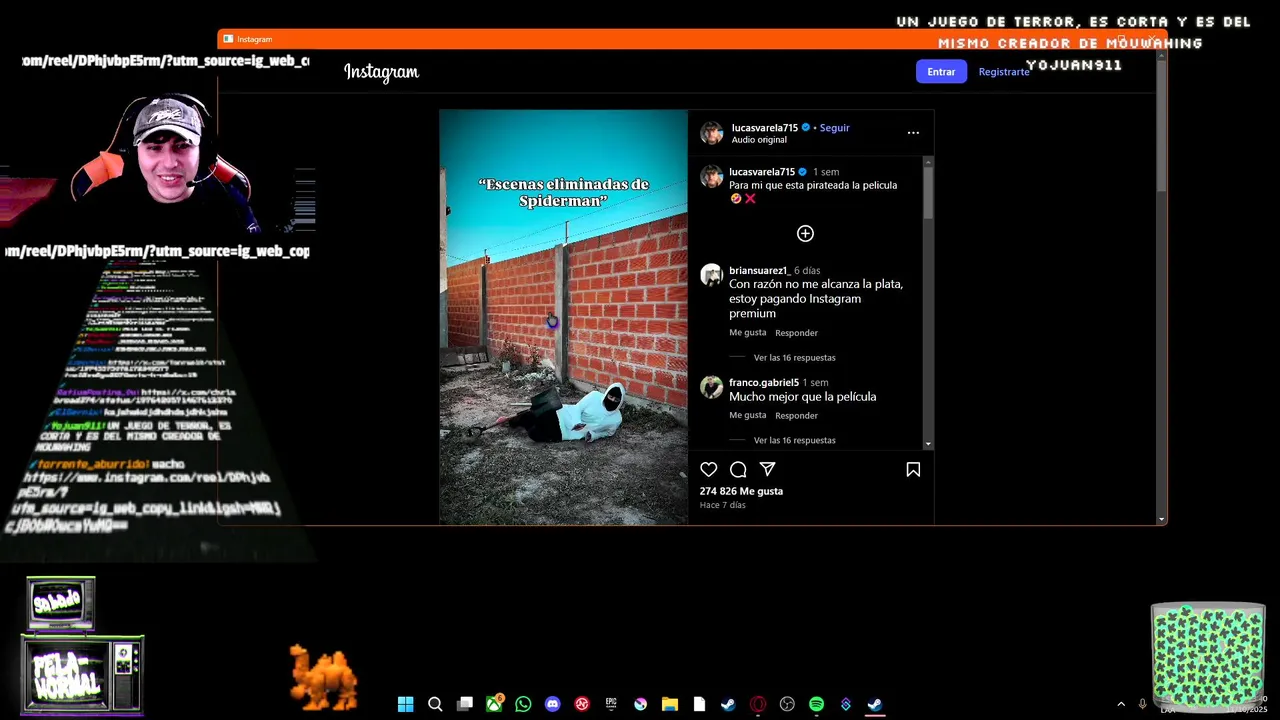Click the Hace 7 días timestamp
This screenshot has width=1280, height=720.
pyautogui.click(x=722, y=505)
